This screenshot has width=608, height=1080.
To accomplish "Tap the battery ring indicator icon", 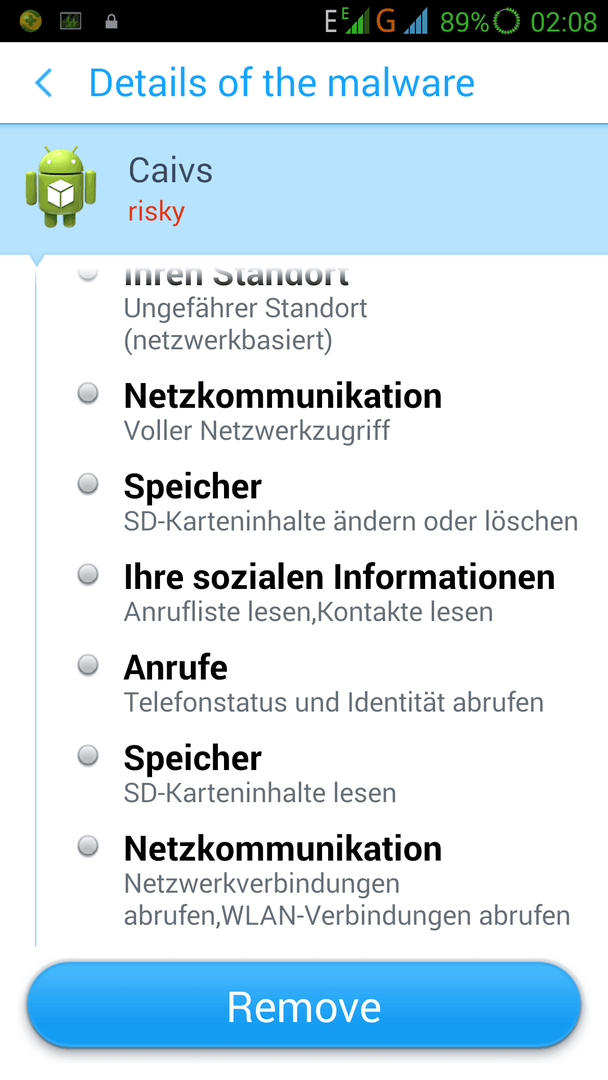I will point(507,22).
